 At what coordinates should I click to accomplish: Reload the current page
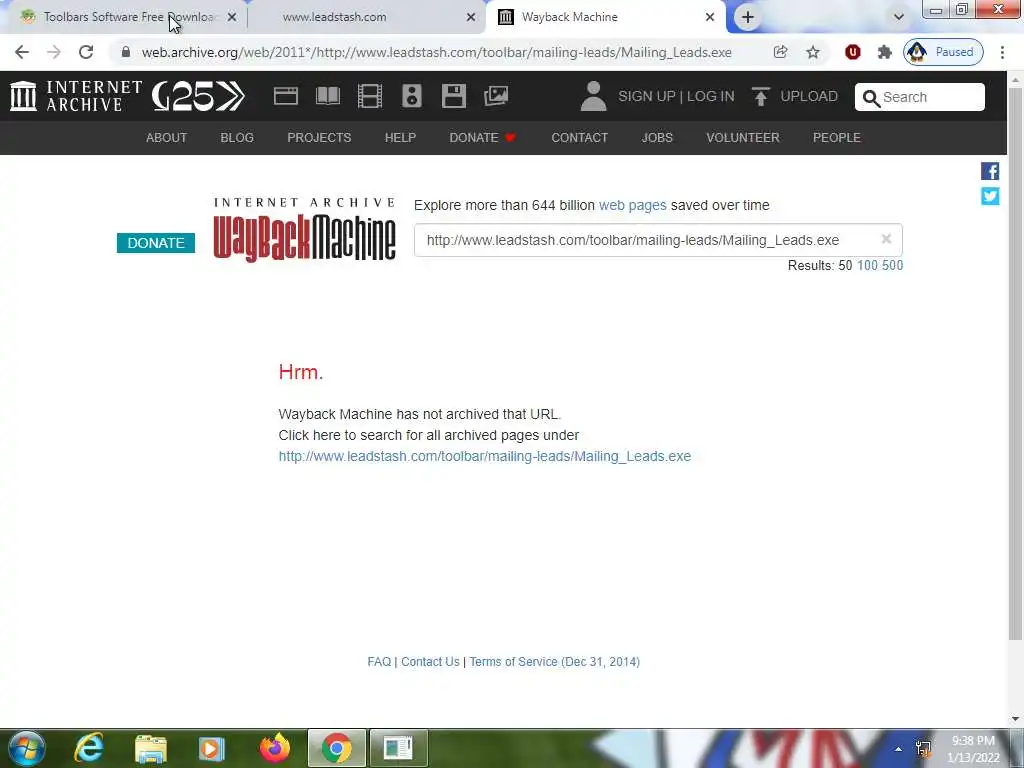point(86,52)
